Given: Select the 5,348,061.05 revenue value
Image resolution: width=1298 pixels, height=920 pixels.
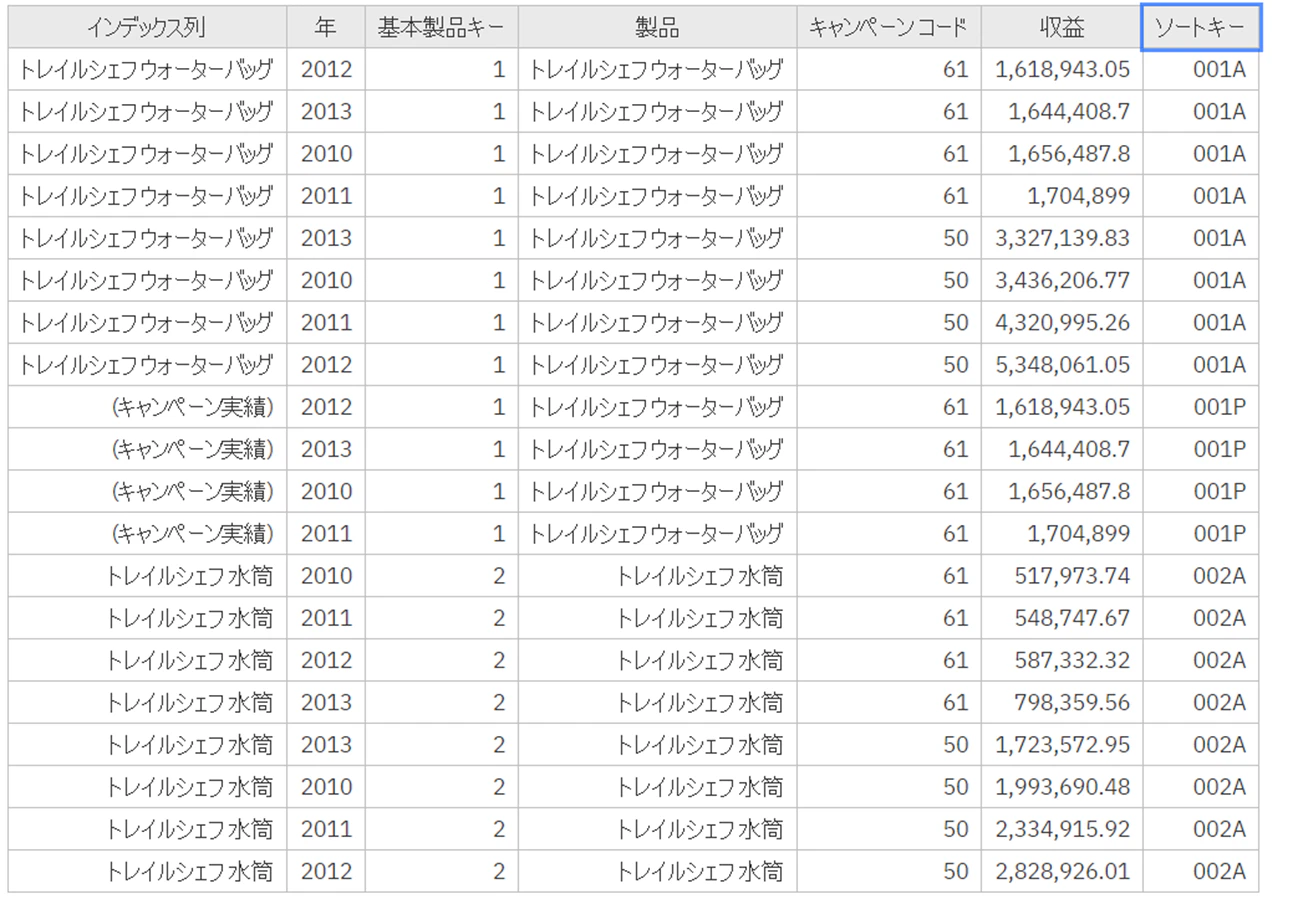Looking at the screenshot, I should [x=1062, y=365].
